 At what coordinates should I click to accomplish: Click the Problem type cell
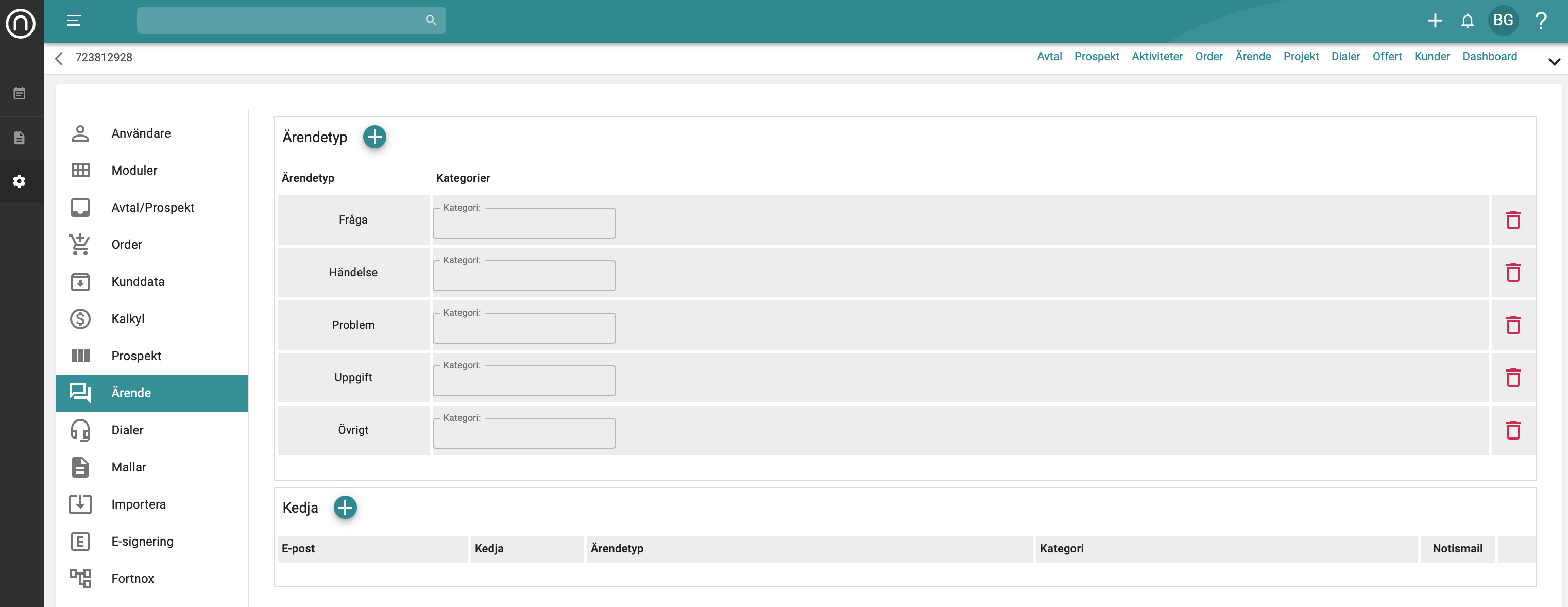click(354, 325)
